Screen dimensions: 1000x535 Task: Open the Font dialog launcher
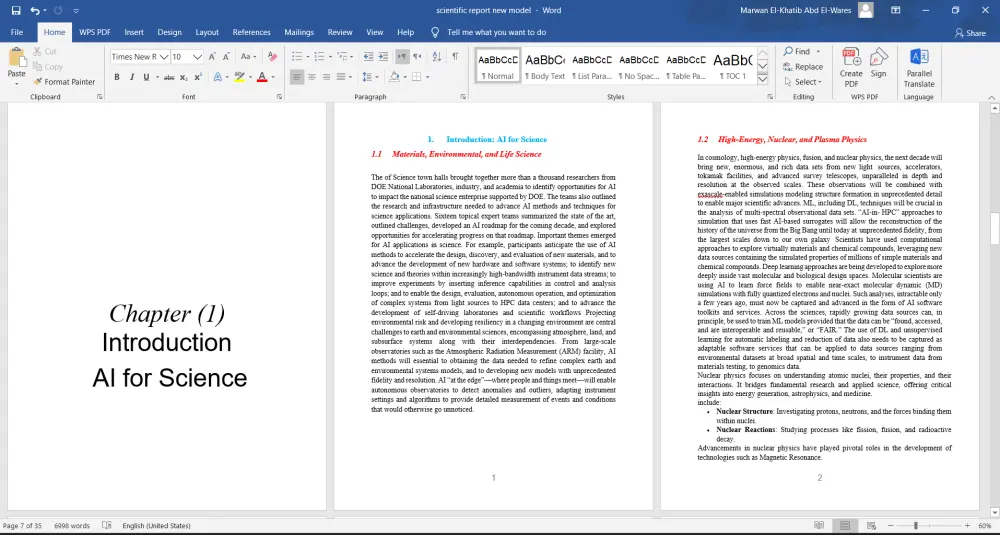[279, 97]
